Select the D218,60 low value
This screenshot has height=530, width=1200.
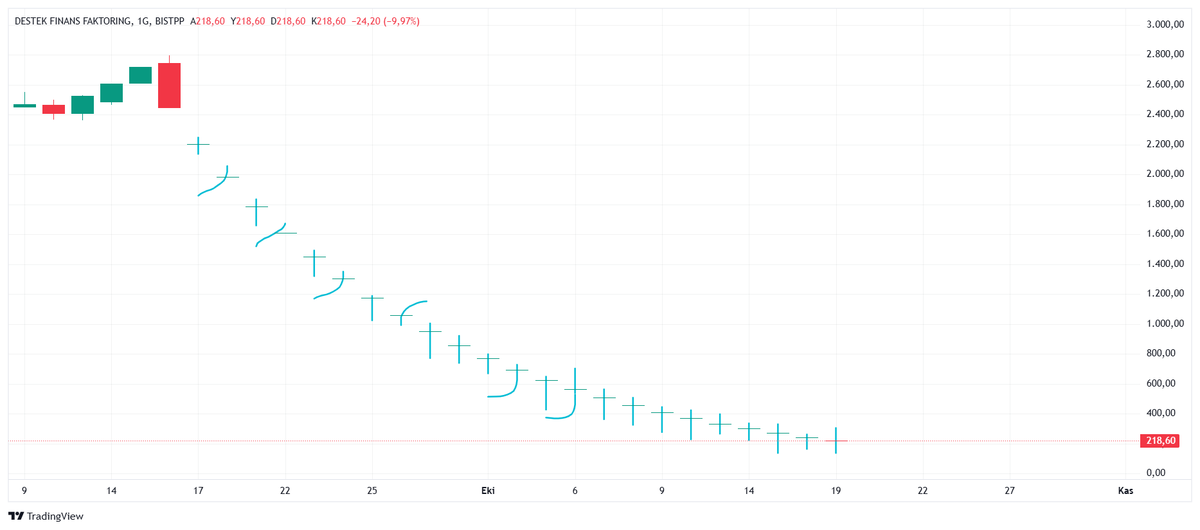click(286, 21)
